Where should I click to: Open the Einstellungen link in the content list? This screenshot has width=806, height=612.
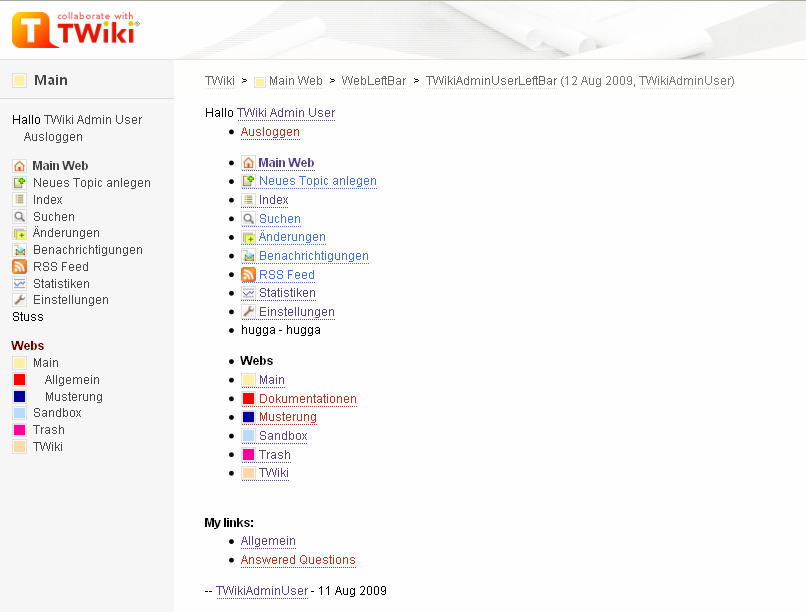pyautogui.click(x=297, y=312)
